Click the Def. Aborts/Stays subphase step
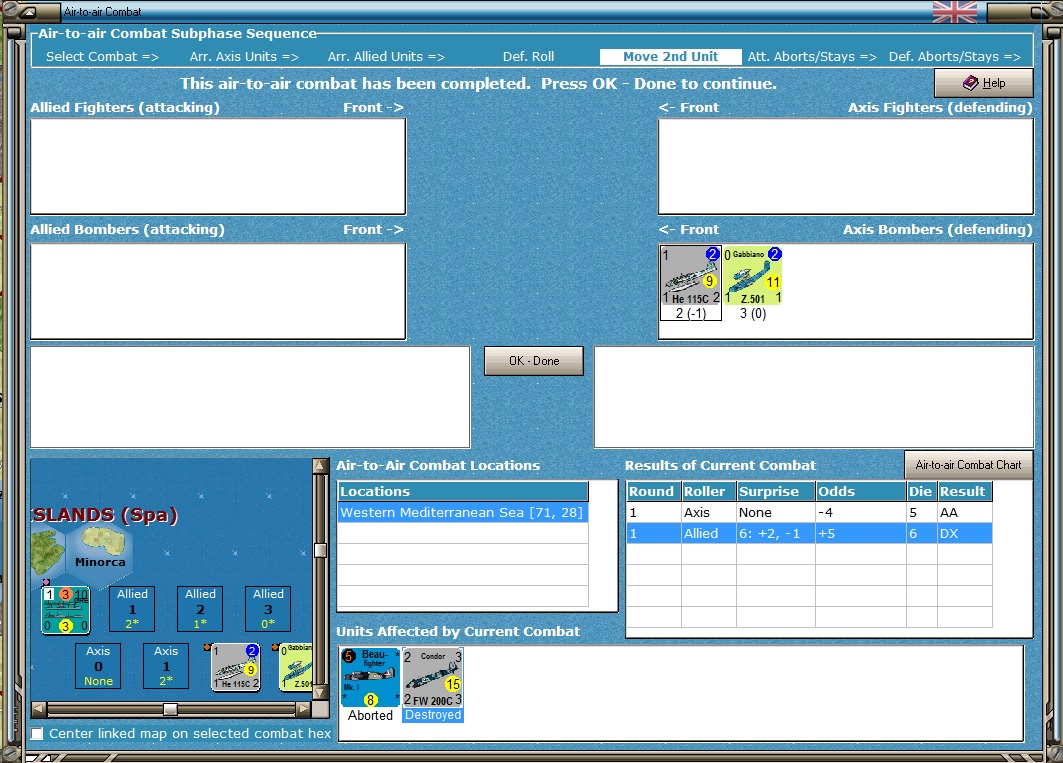This screenshot has width=1063, height=763. [x=955, y=56]
